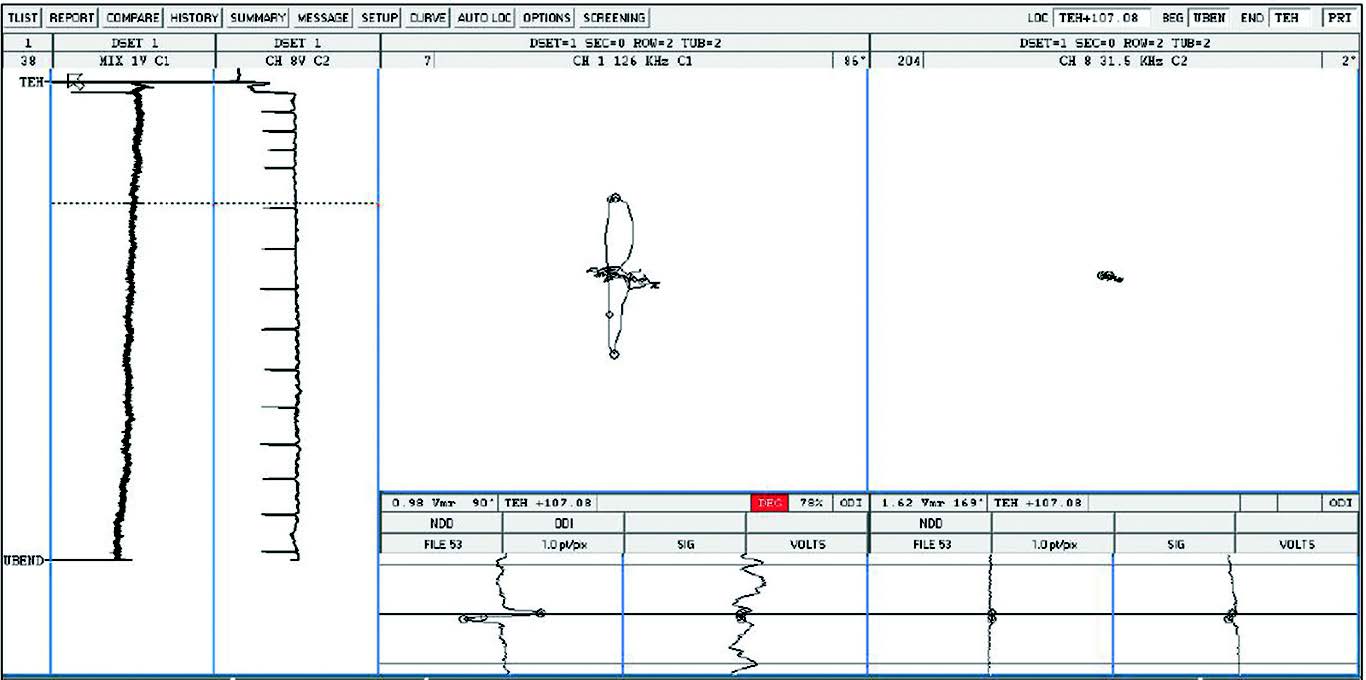Generate a REPORT
This screenshot has height=680, width=1366.
(x=73, y=16)
